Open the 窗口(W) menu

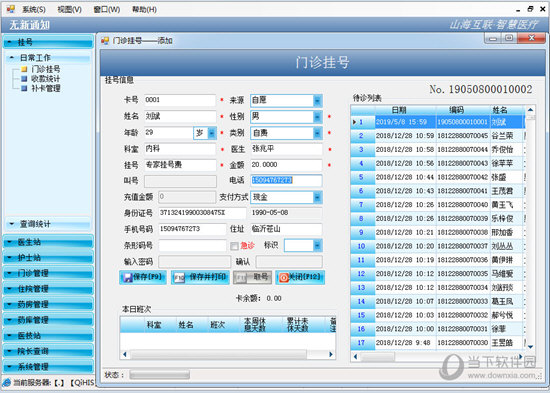tap(107, 9)
